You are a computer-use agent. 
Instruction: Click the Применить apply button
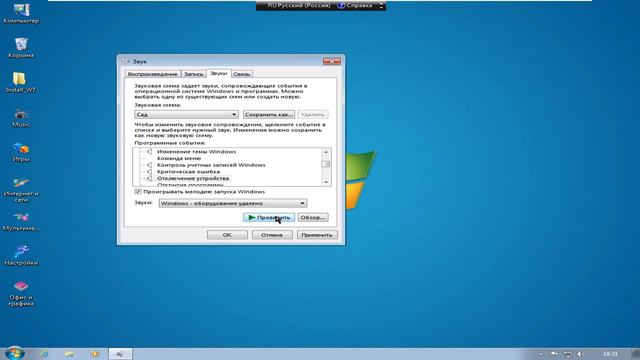click(x=317, y=235)
